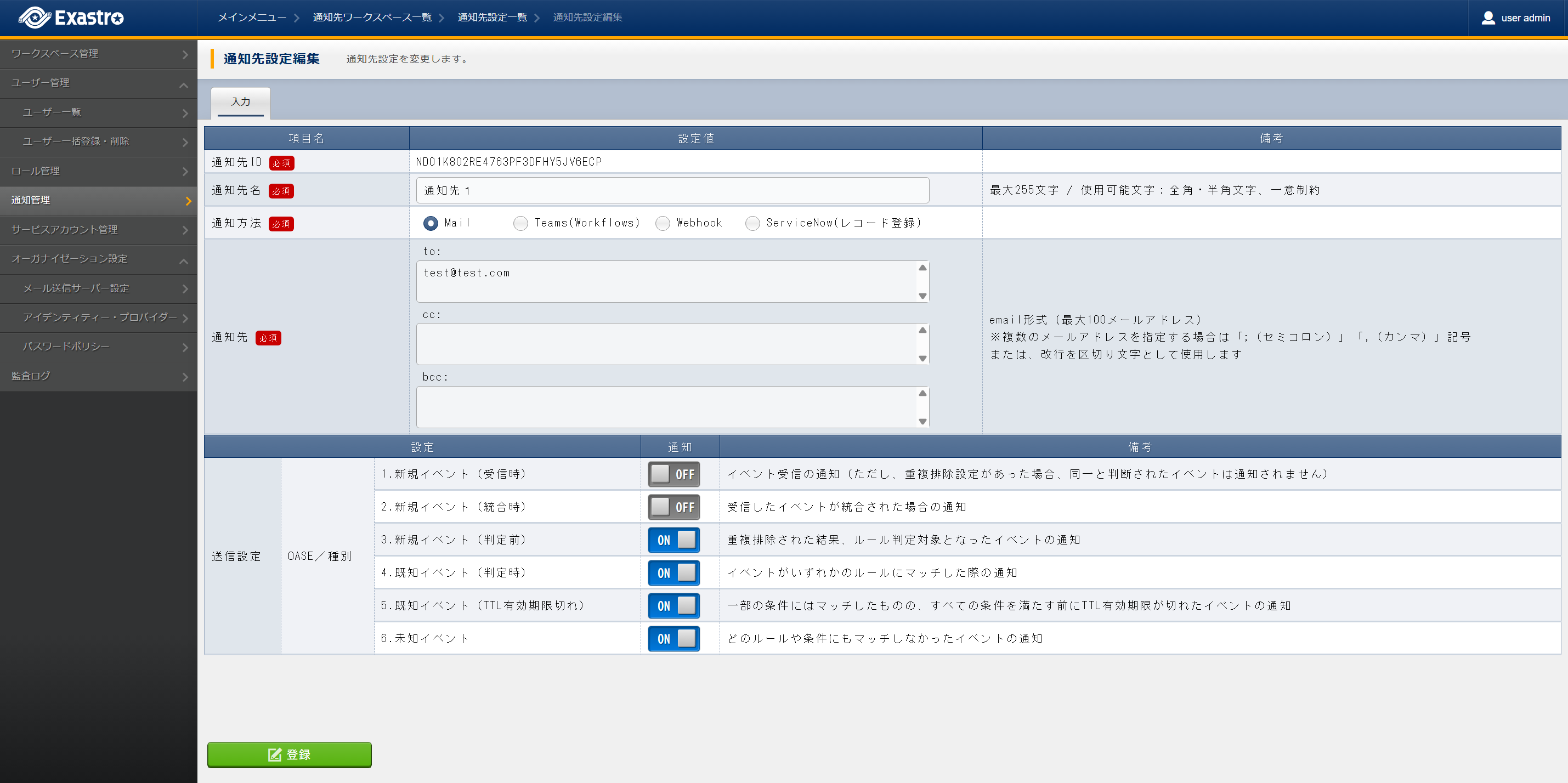Go to 通知先設定一覧 in the breadcrumb
This screenshot has width=1568, height=783.
tap(492, 18)
